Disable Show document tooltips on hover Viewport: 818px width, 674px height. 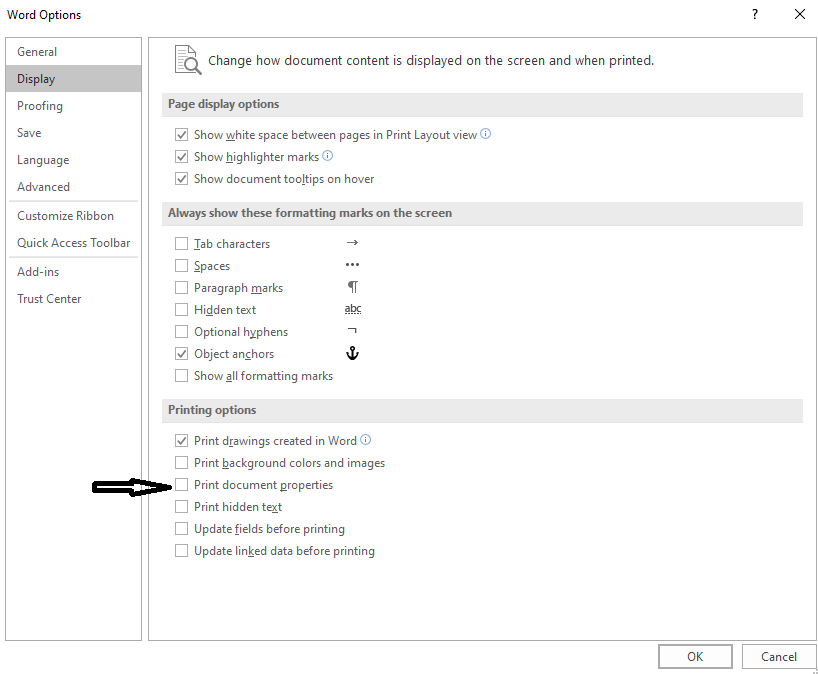[x=181, y=179]
